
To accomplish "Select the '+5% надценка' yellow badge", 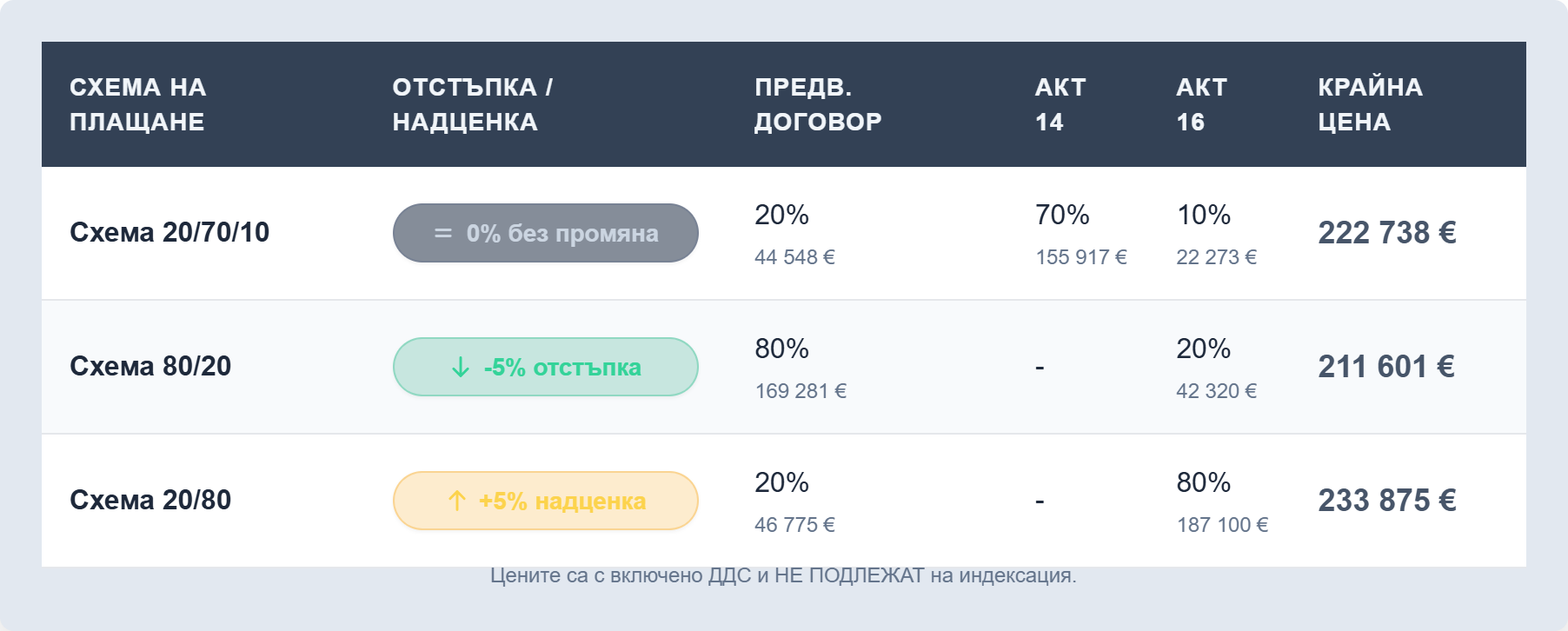I will pyautogui.click(x=546, y=501).
